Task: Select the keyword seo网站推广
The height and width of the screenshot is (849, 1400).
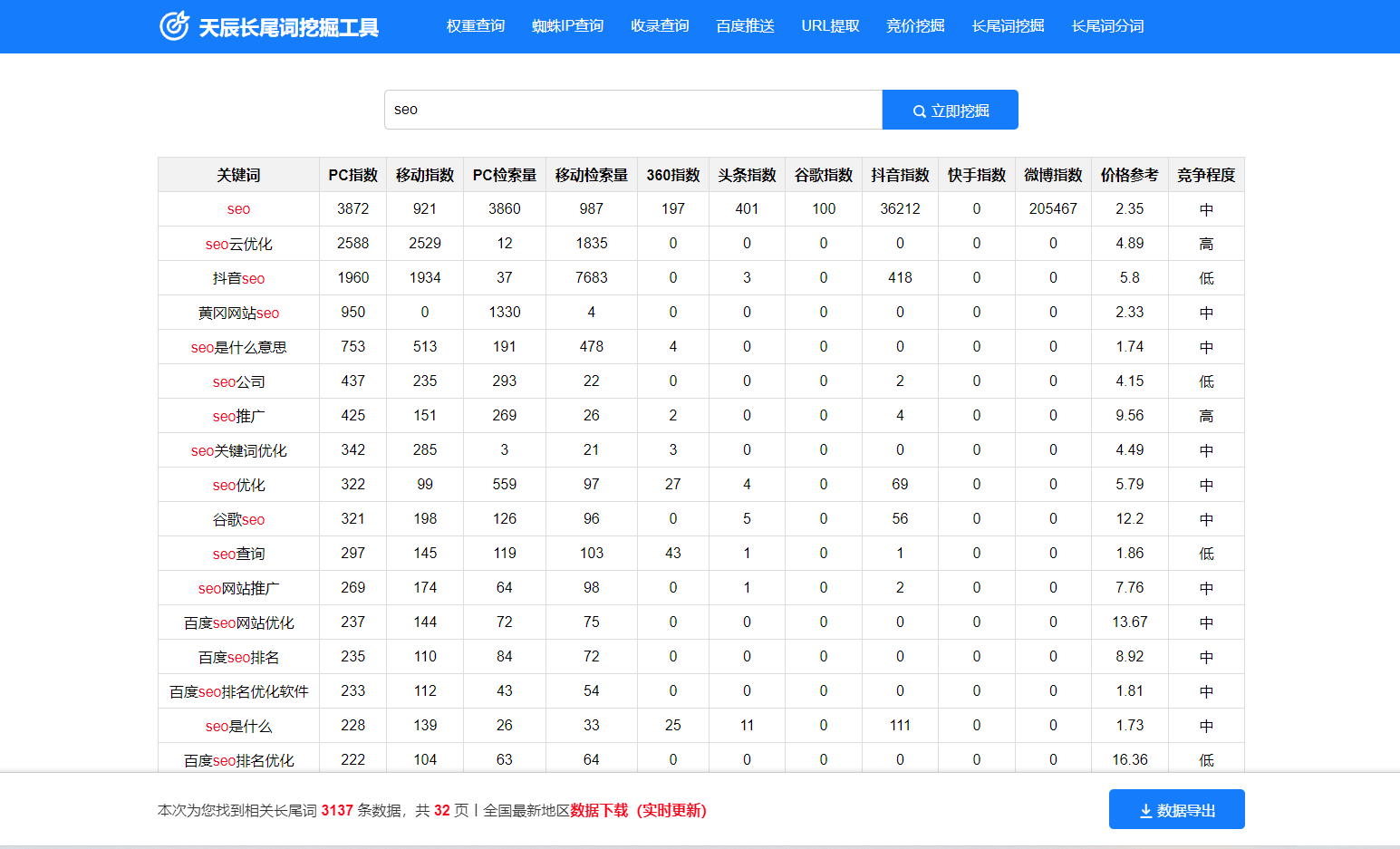Action: click(x=238, y=588)
